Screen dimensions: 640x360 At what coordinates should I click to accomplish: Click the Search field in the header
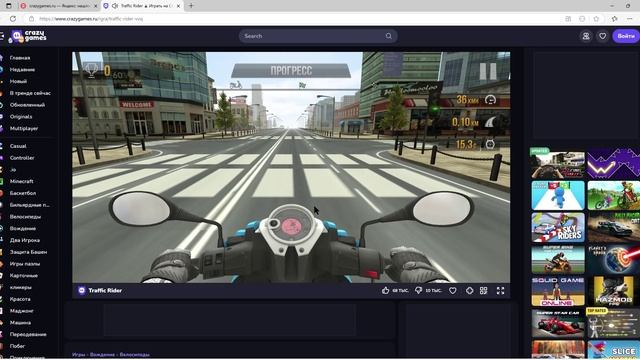click(x=318, y=36)
